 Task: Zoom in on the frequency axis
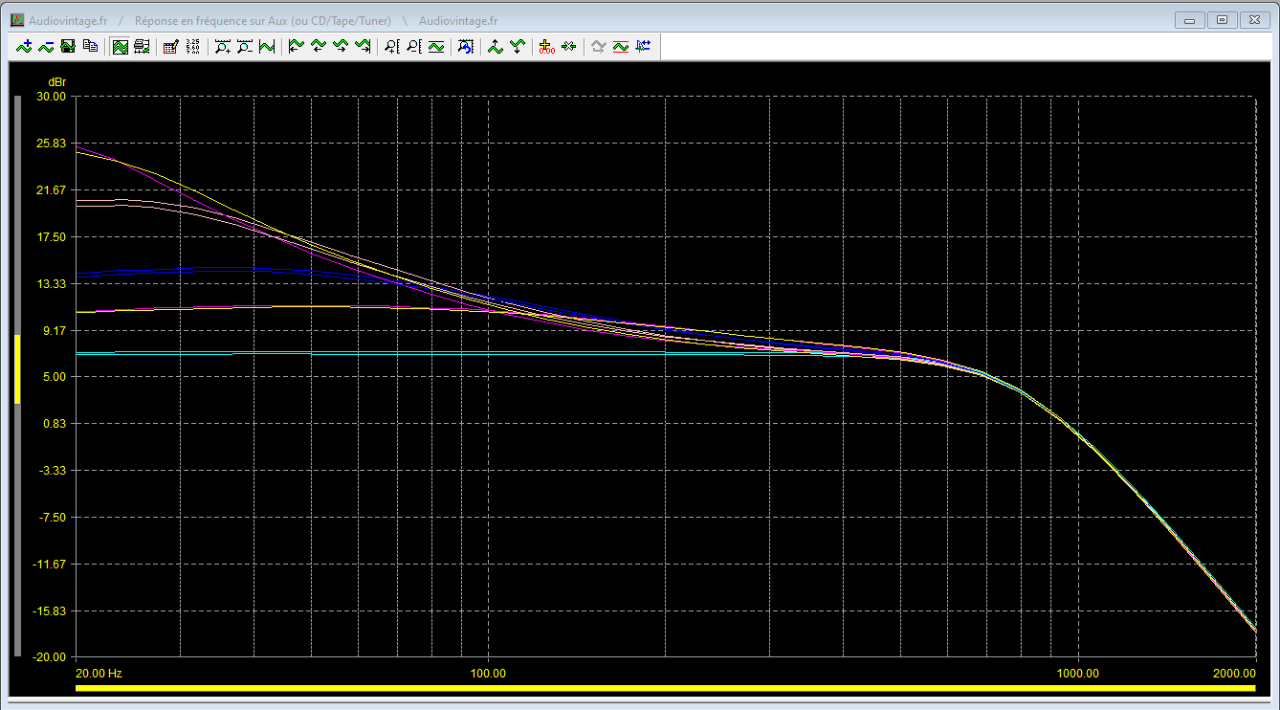click(x=222, y=46)
